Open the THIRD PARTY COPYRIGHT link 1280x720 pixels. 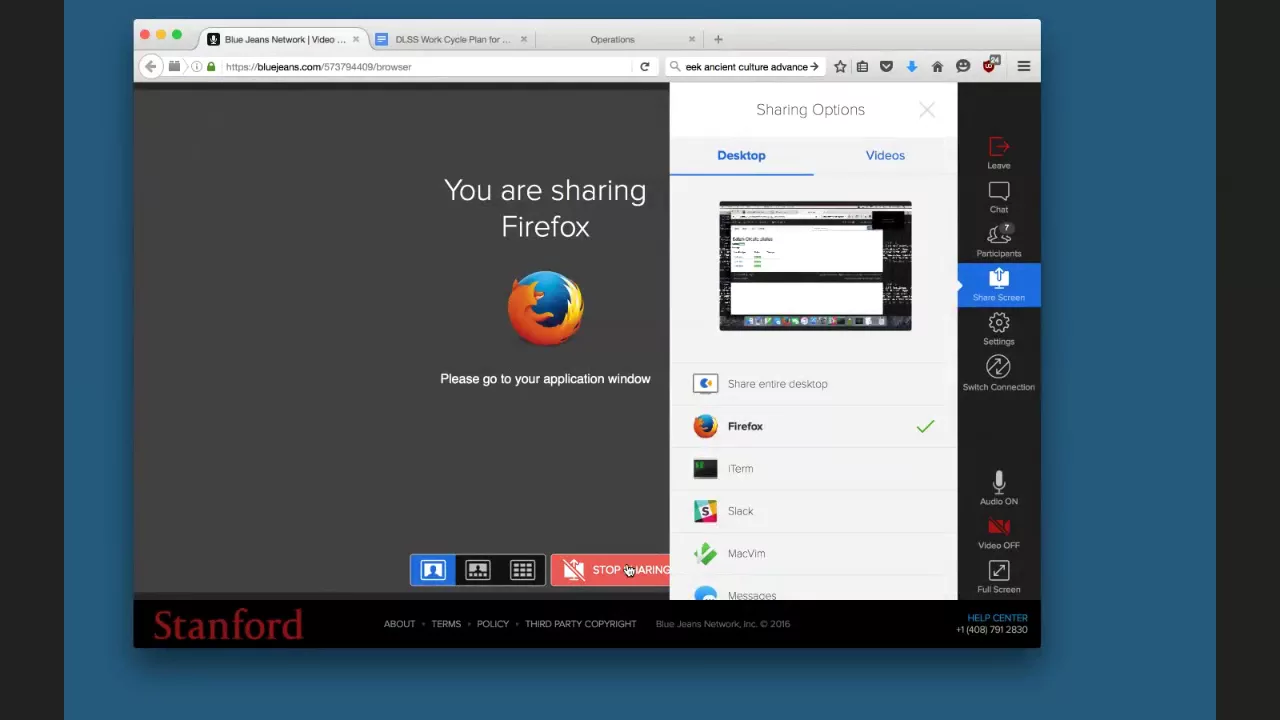[580, 624]
